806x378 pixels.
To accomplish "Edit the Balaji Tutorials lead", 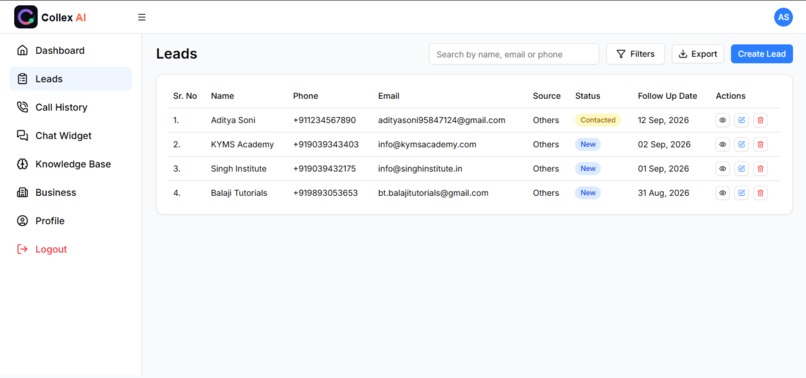I will point(741,193).
